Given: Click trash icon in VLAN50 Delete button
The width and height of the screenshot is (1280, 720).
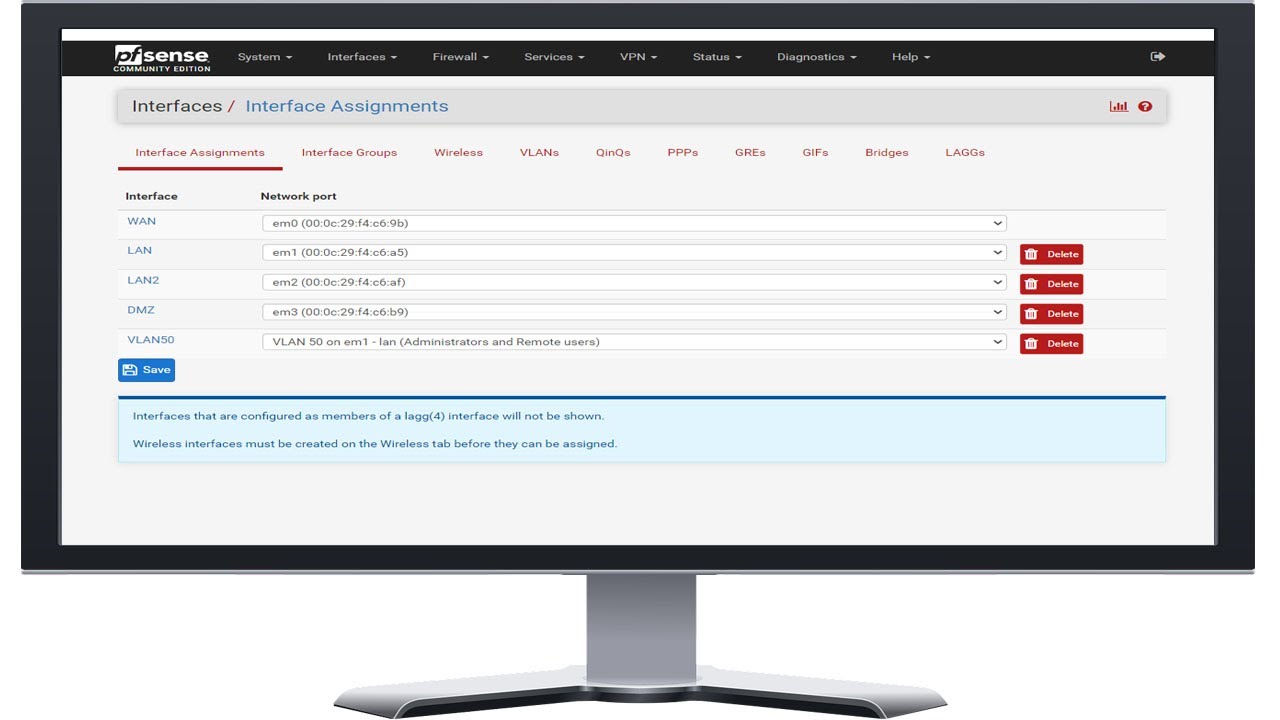Looking at the screenshot, I should (1032, 344).
